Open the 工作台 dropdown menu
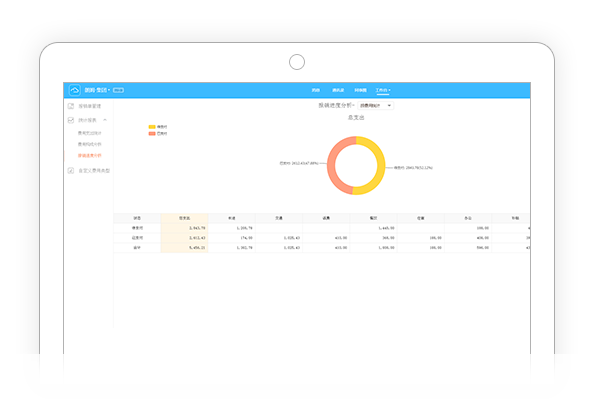 coord(383,90)
